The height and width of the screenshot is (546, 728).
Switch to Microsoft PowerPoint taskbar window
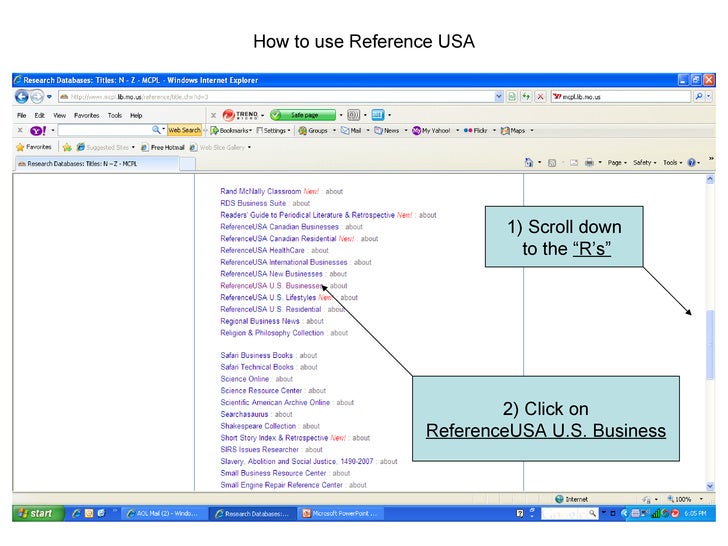pyautogui.click(x=340, y=514)
